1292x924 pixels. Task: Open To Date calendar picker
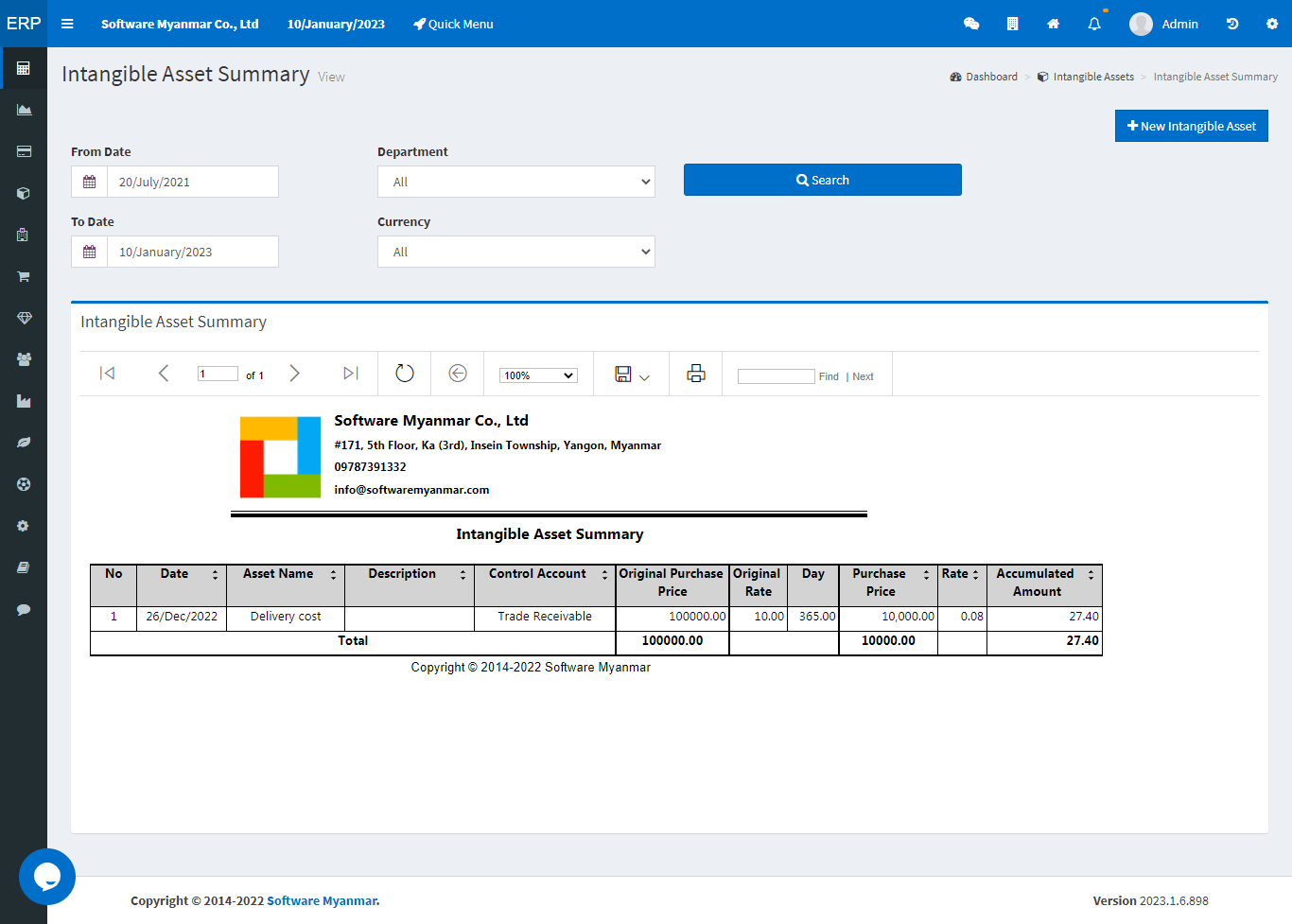[89, 252]
